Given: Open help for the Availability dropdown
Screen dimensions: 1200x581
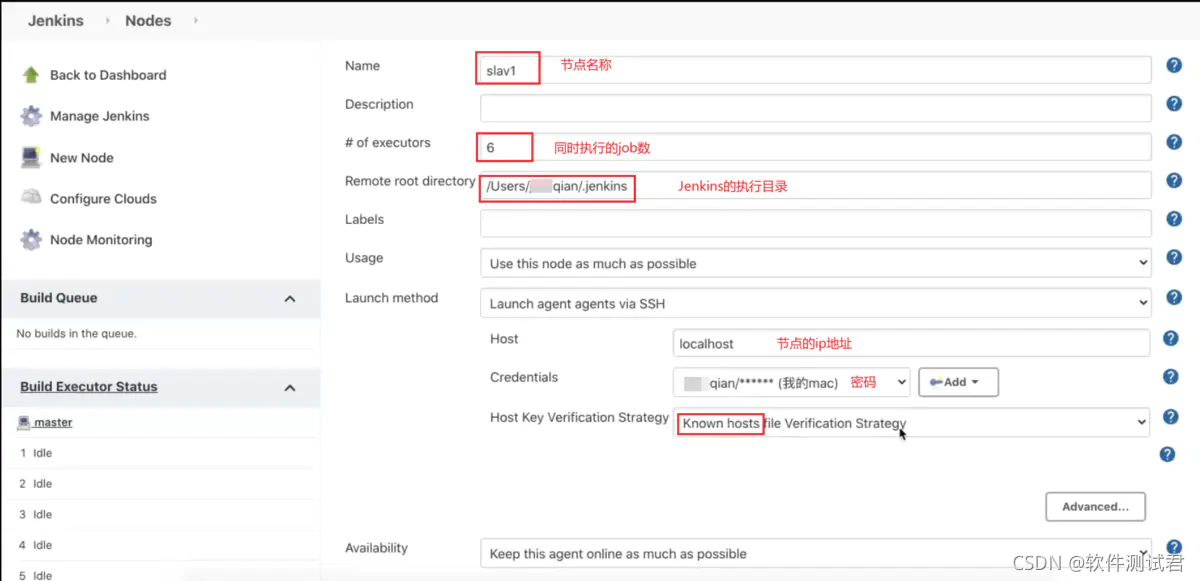Looking at the screenshot, I should 1174,548.
